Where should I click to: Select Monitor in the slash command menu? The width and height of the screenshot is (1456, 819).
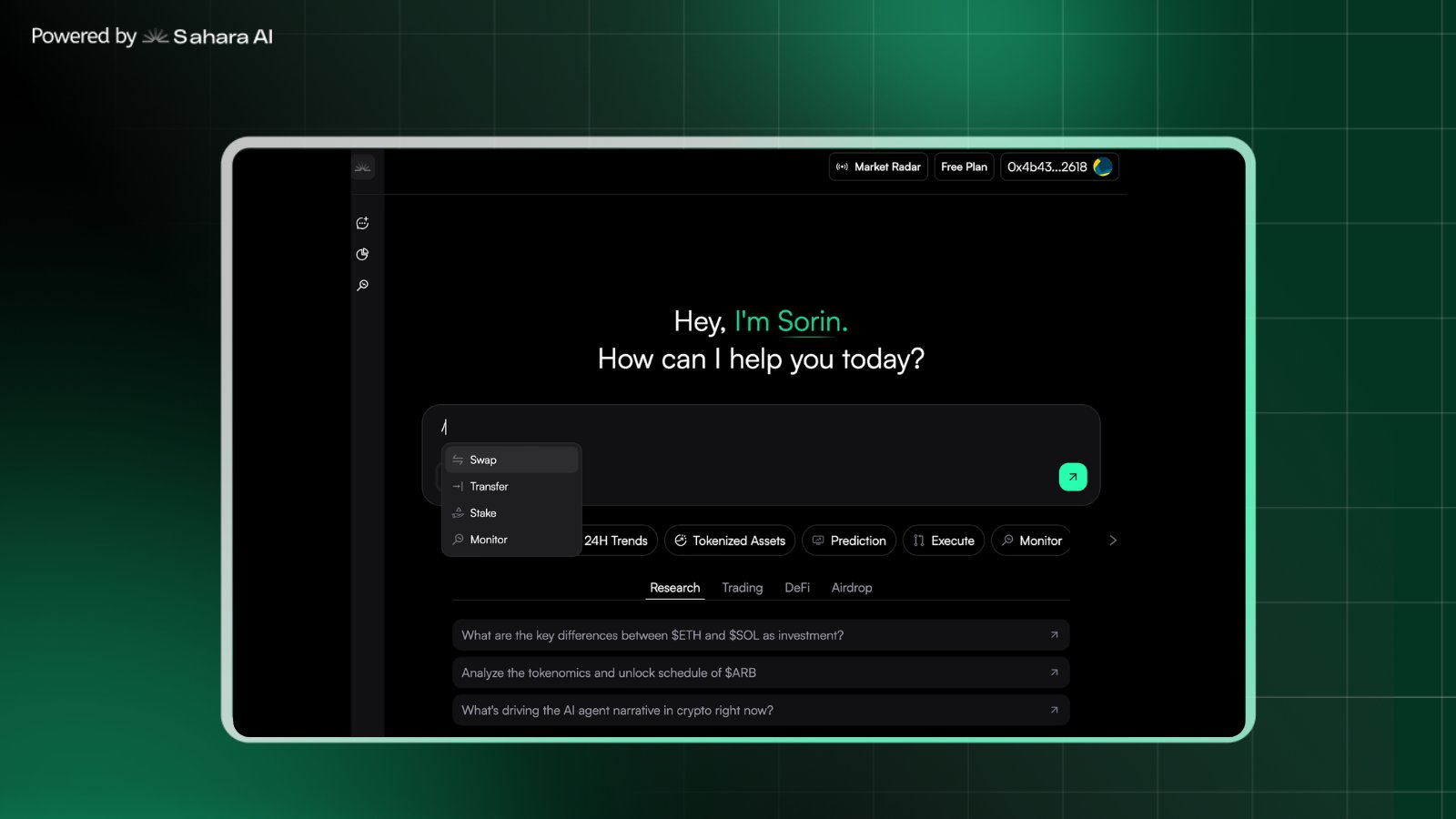511,539
